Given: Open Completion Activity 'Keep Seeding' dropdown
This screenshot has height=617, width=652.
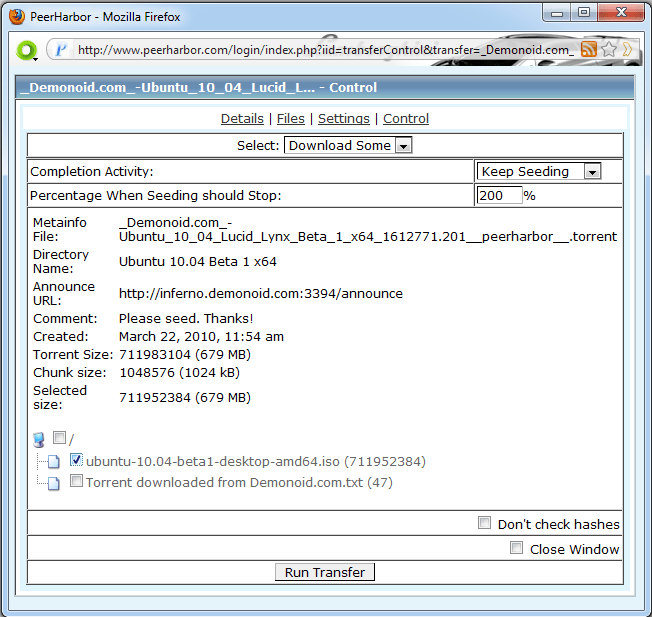Looking at the screenshot, I should [539, 171].
